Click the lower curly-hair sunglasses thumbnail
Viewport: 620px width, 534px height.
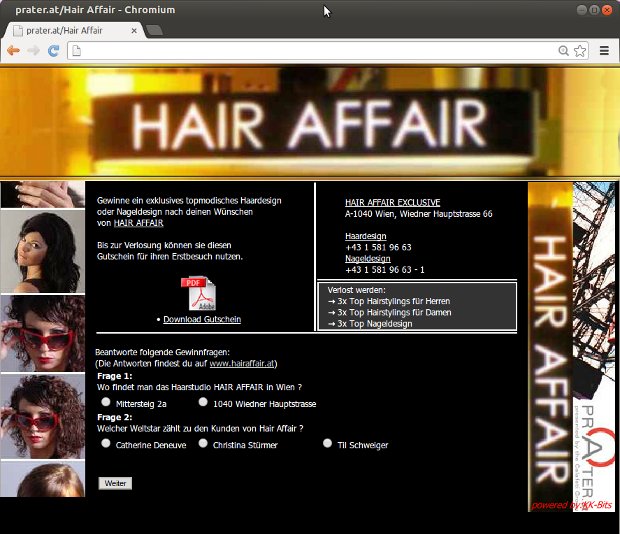click(43, 416)
